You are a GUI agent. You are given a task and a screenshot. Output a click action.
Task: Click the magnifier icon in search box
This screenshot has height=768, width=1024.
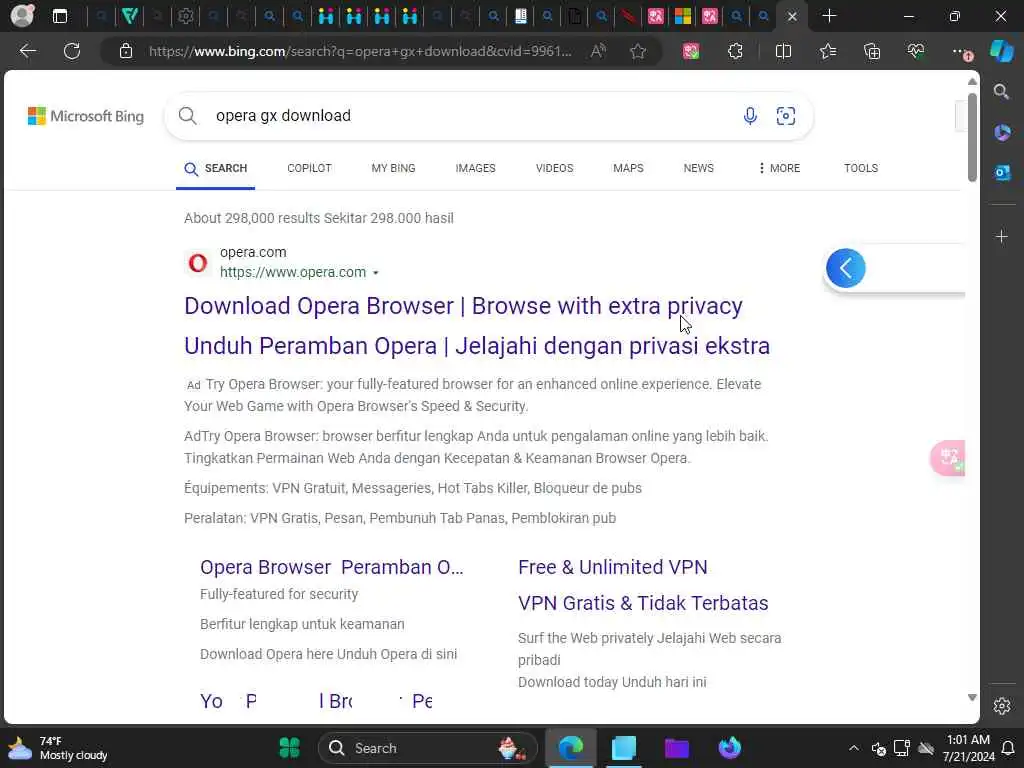click(187, 116)
